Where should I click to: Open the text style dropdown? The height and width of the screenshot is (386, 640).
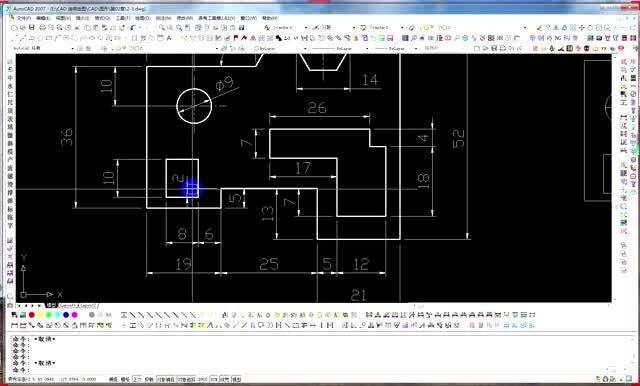click(x=306, y=28)
